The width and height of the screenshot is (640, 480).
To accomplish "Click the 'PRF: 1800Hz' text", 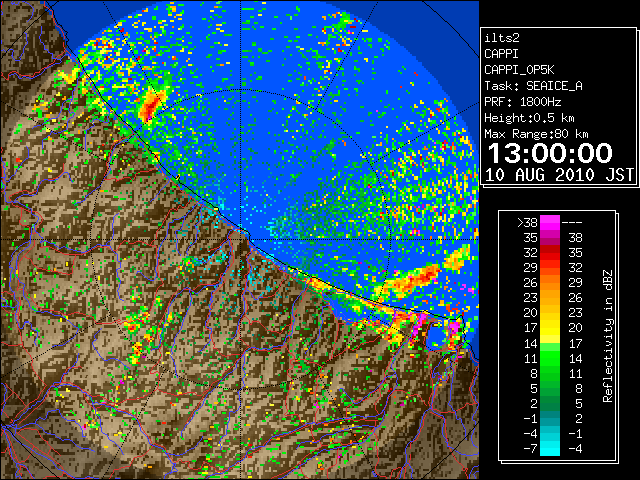I will [x=522, y=102].
